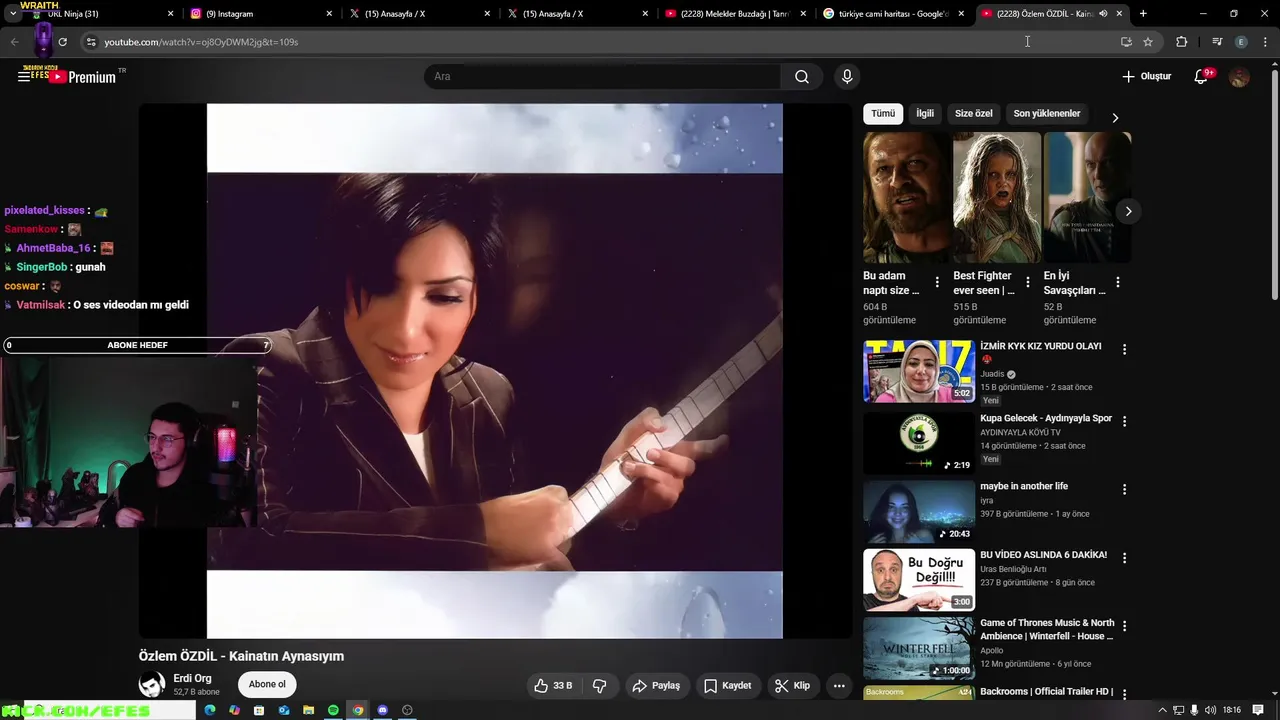Open options for Kupa Gelecek video
This screenshot has width=1280, height=720.
point(1124,422)
